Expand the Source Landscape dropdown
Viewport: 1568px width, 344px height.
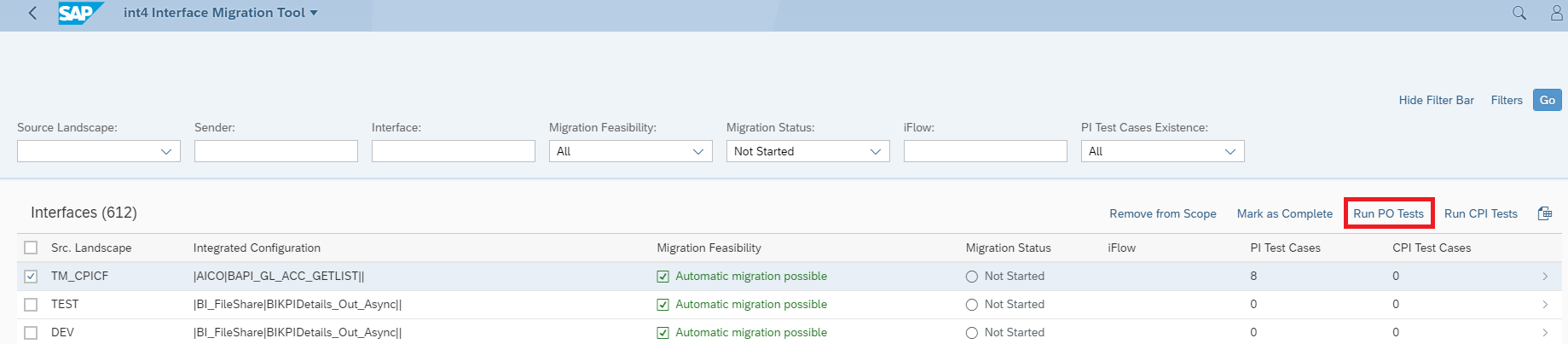[165, 152]
